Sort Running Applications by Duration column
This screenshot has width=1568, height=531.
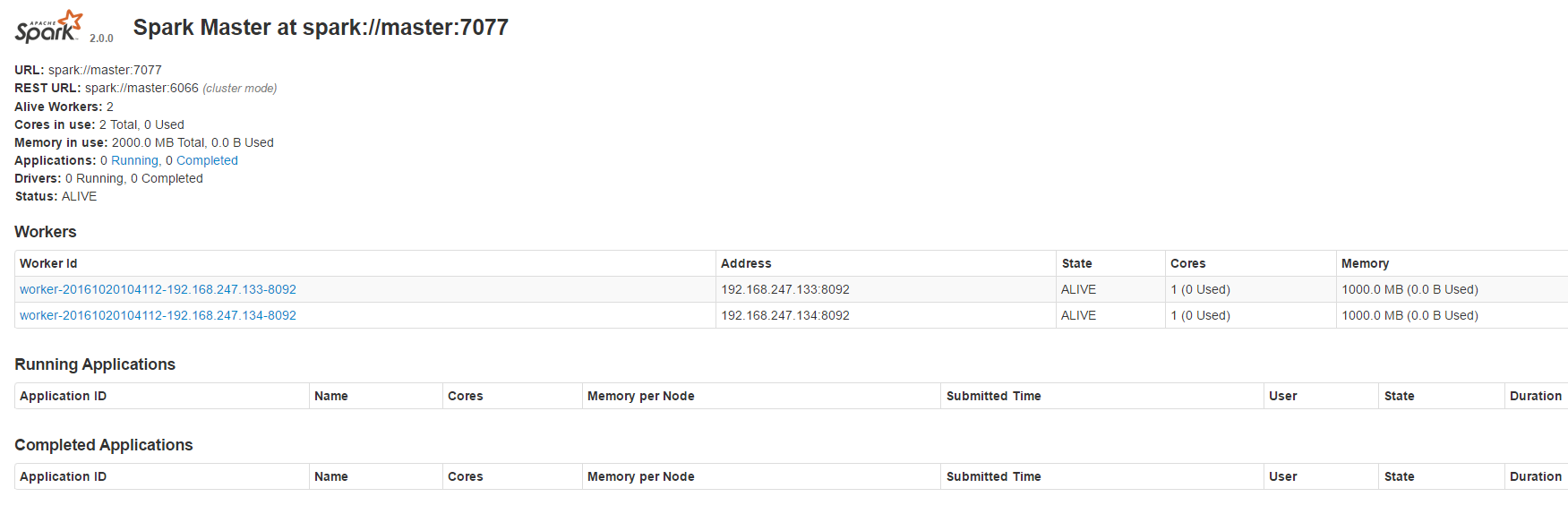[x=1535, y=396]
